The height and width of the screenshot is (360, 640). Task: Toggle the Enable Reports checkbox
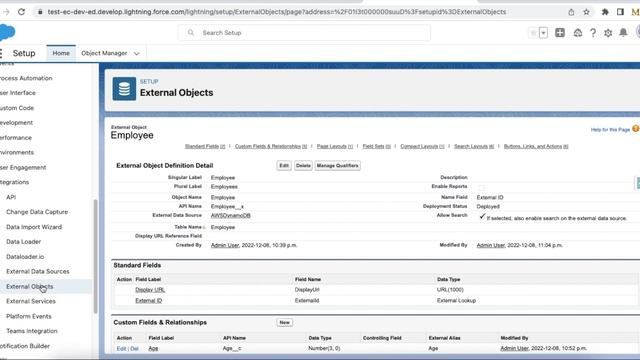click(482, 187)
